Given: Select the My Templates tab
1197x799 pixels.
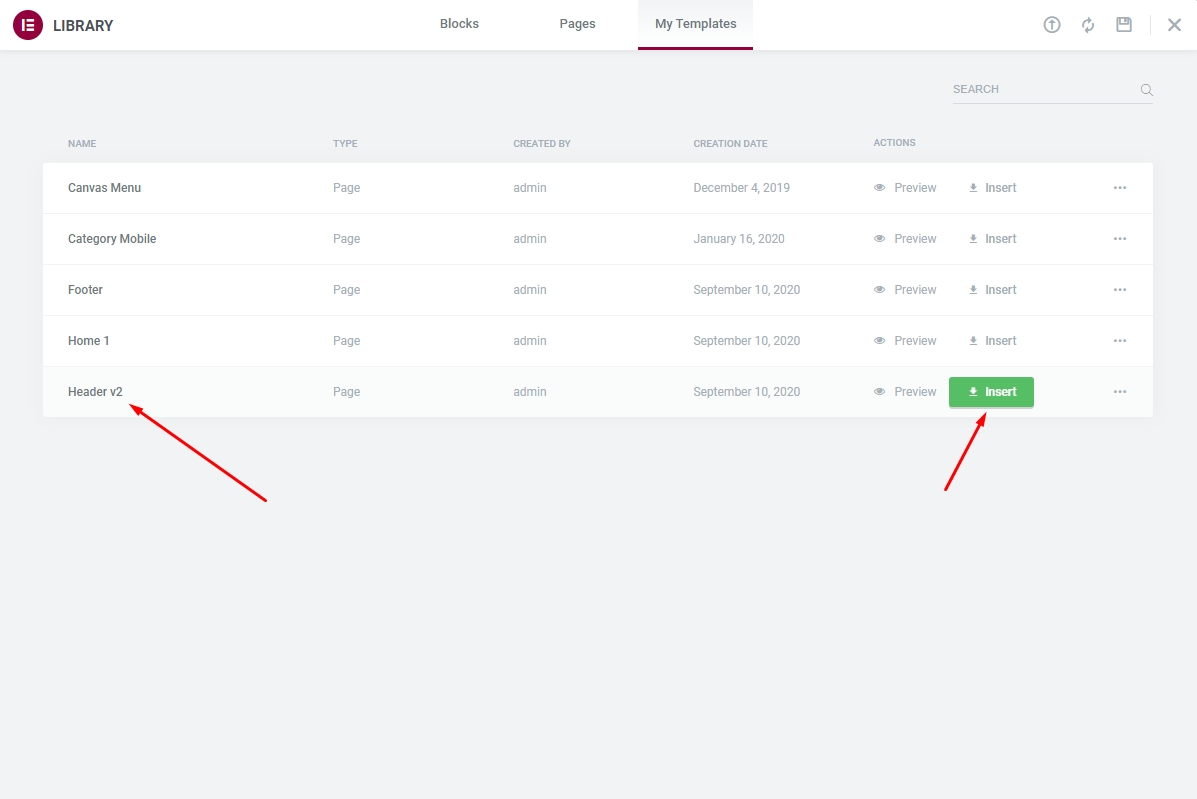Looking at the screenshot, I should (x=695, y=24).
